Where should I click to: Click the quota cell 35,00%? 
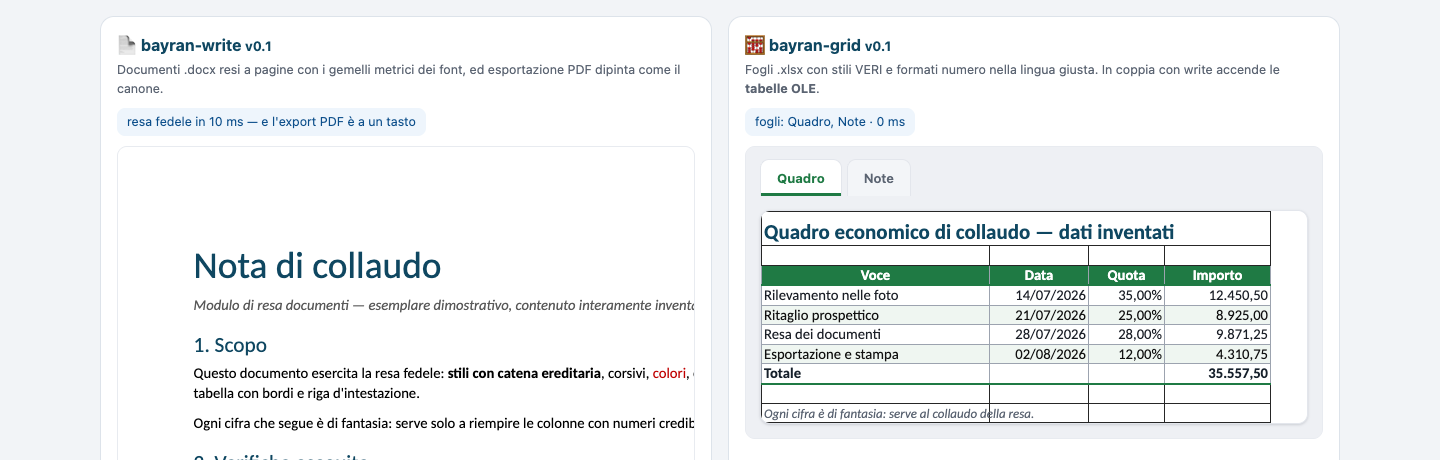[1126, 296]
